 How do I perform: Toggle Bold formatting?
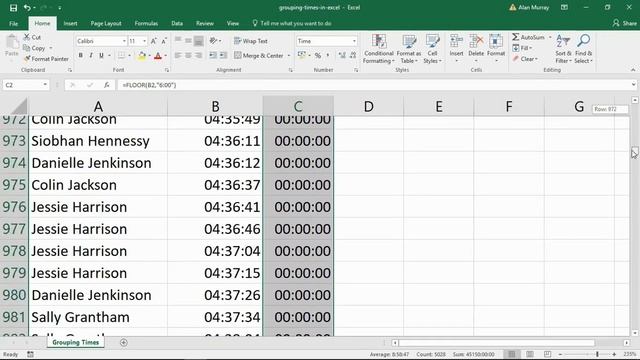[x=80, y=56]
